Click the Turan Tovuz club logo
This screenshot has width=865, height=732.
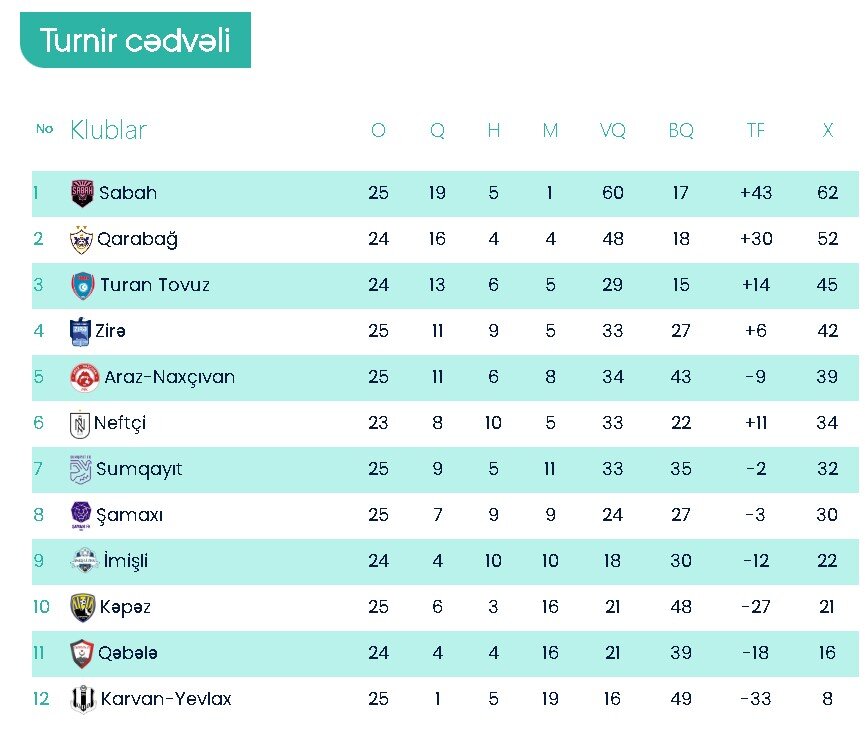[82, 285]
